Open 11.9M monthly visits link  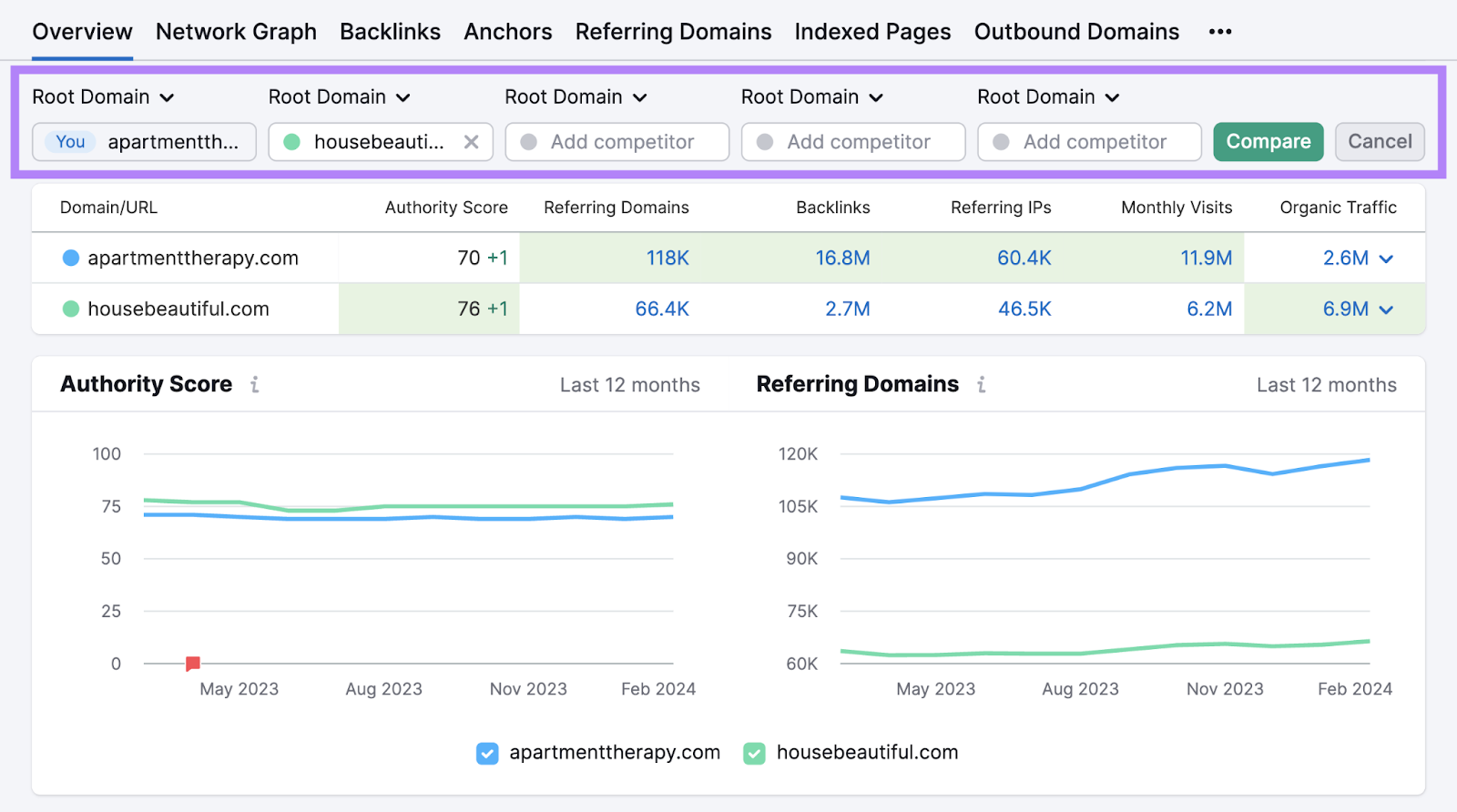[x=1206, y=258]
